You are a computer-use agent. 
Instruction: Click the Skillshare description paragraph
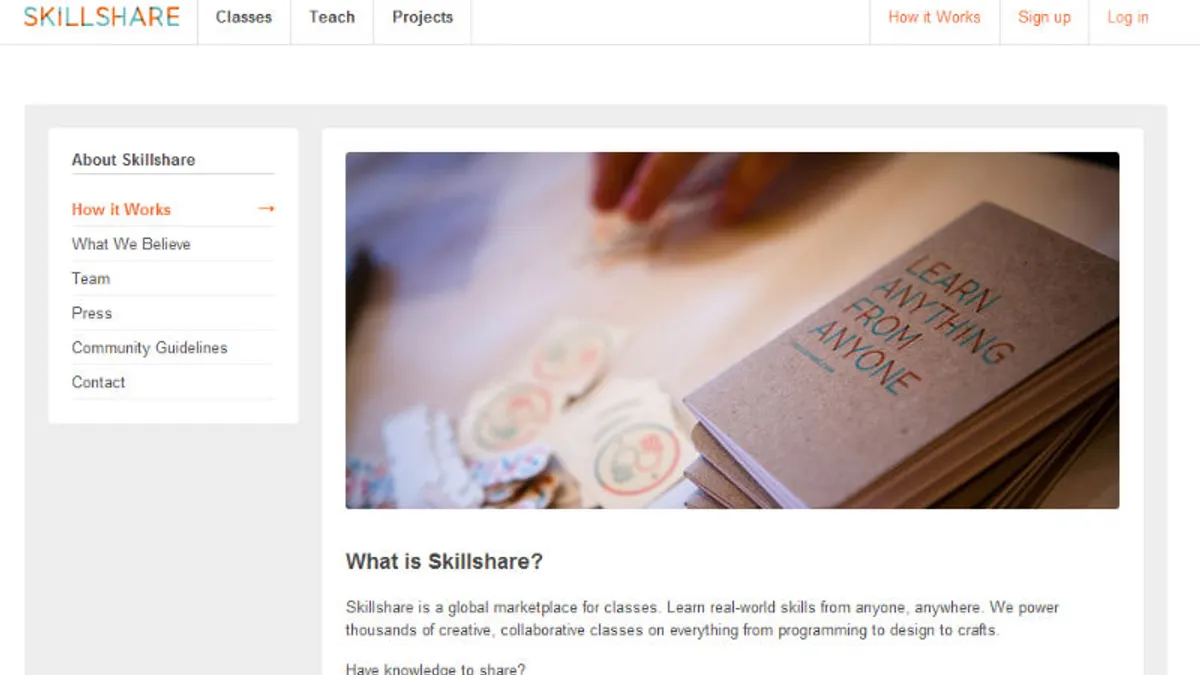[702, 619]
